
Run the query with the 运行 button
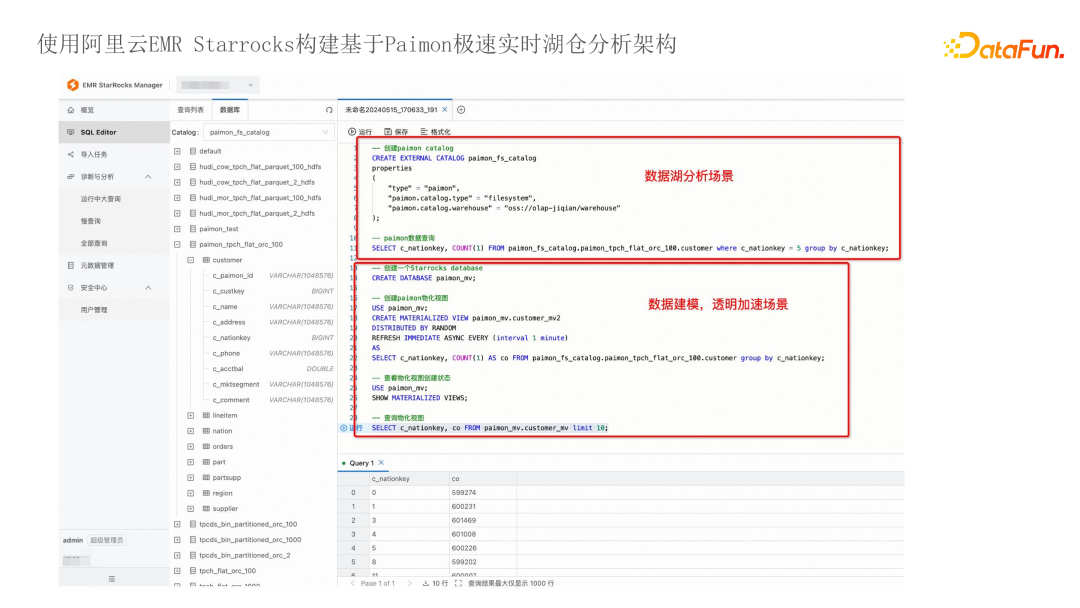tap(360, 132)
